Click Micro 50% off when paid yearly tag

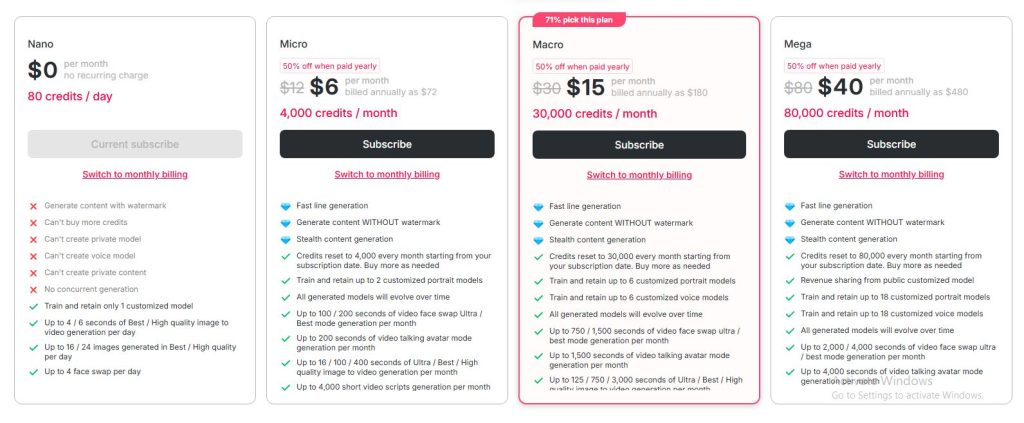pos(329,66)
